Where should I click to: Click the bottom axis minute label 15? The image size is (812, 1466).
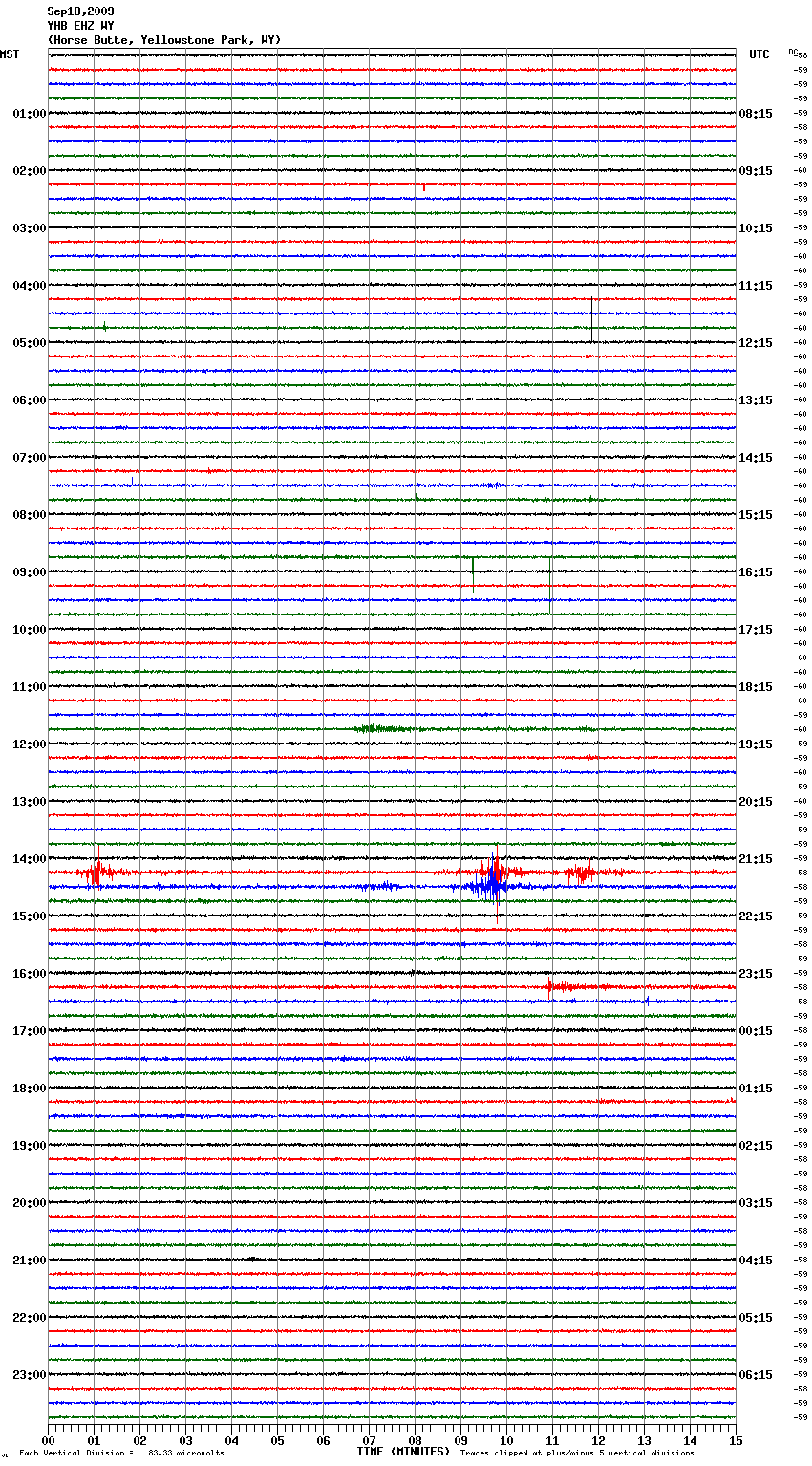736,1440
